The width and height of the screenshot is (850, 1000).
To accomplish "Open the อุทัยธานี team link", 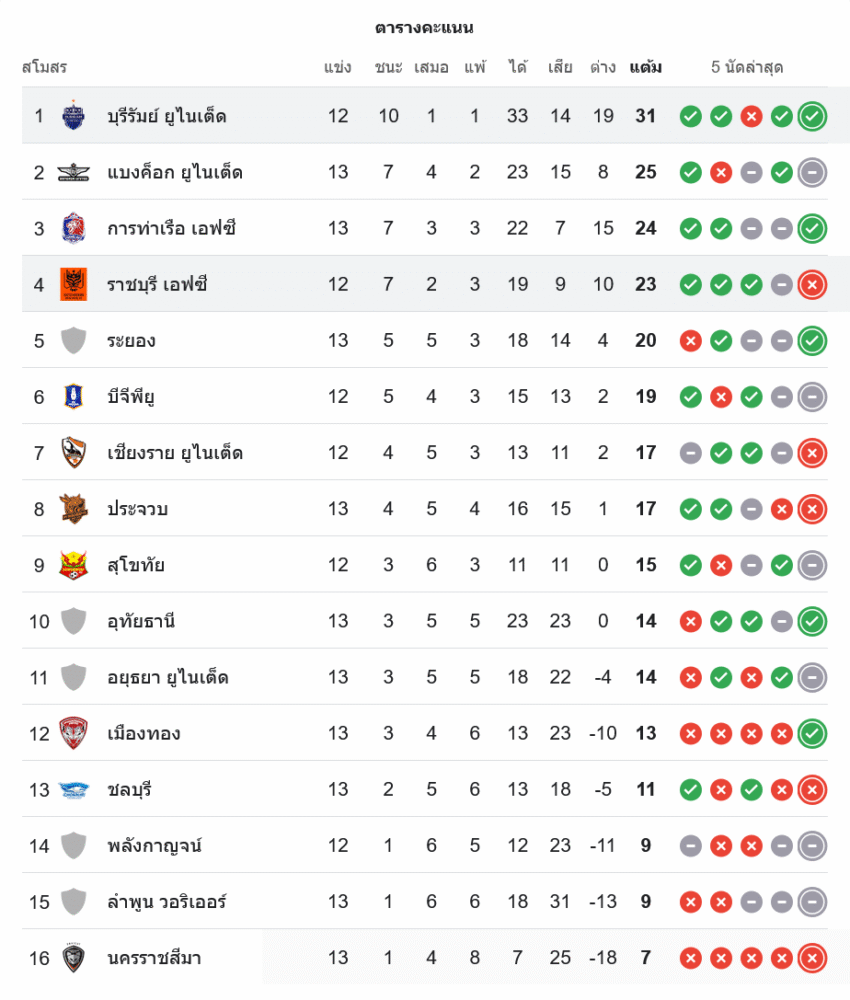I will pos(141,621).
